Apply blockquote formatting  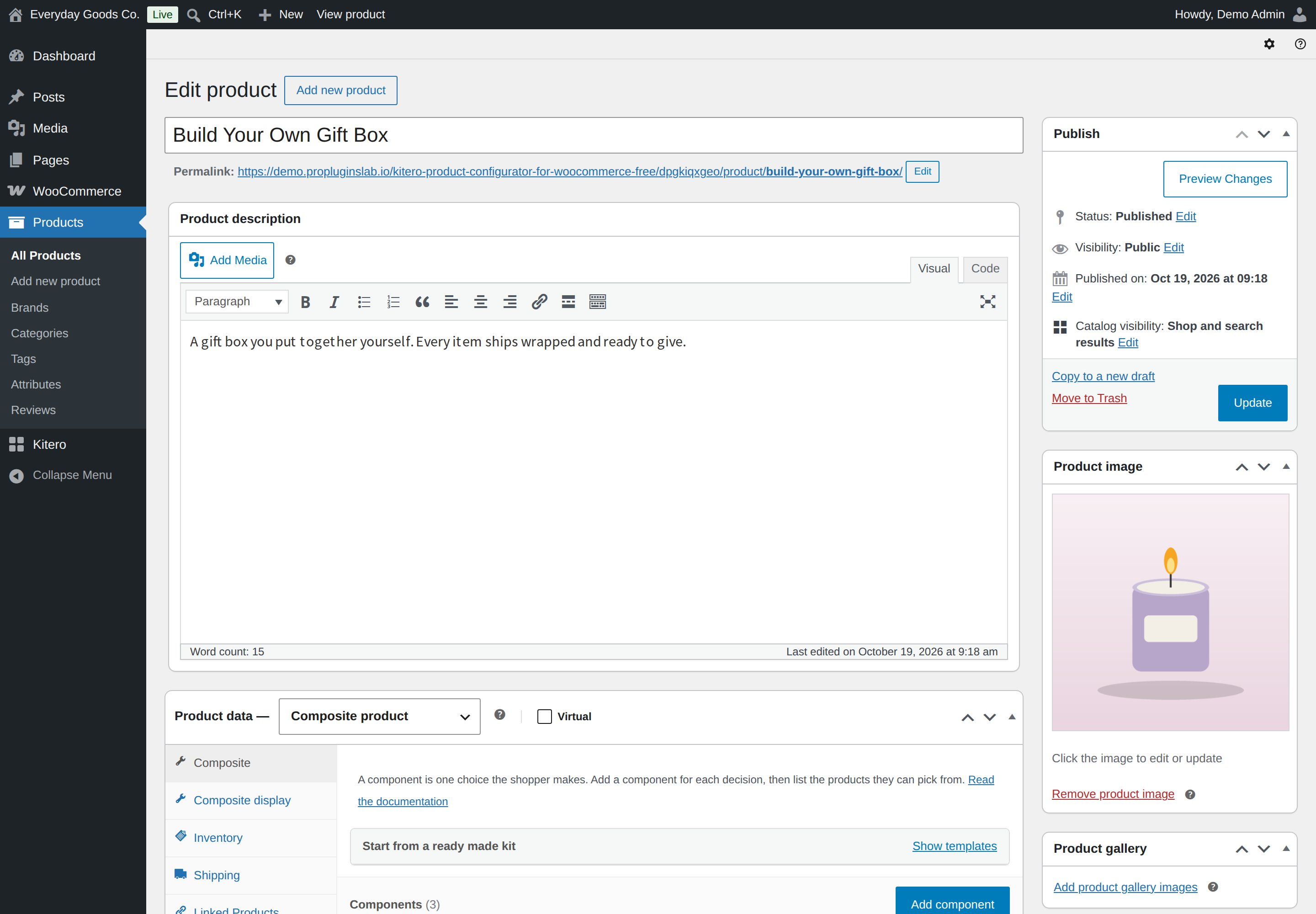tap(422, 302)
